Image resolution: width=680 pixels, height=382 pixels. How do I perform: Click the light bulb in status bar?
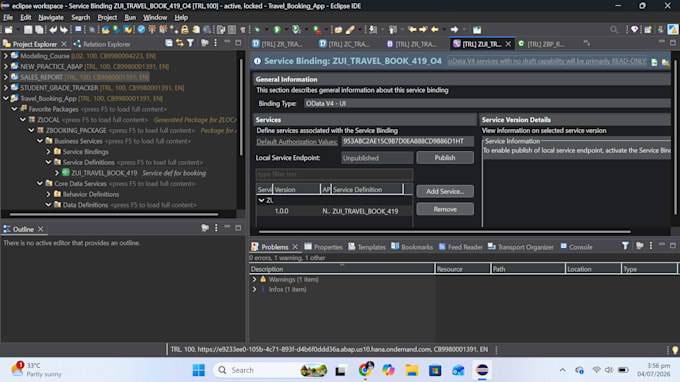[675, 349]
